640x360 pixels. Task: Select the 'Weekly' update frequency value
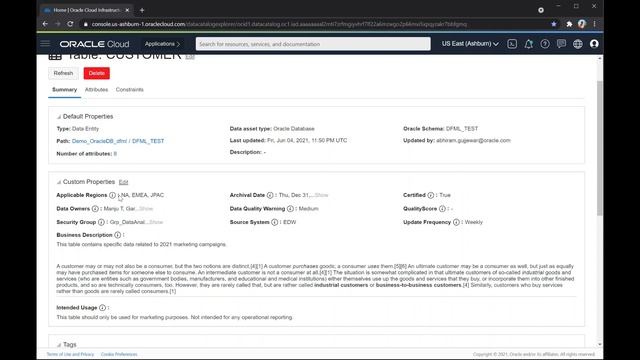(x=473, y=222)
